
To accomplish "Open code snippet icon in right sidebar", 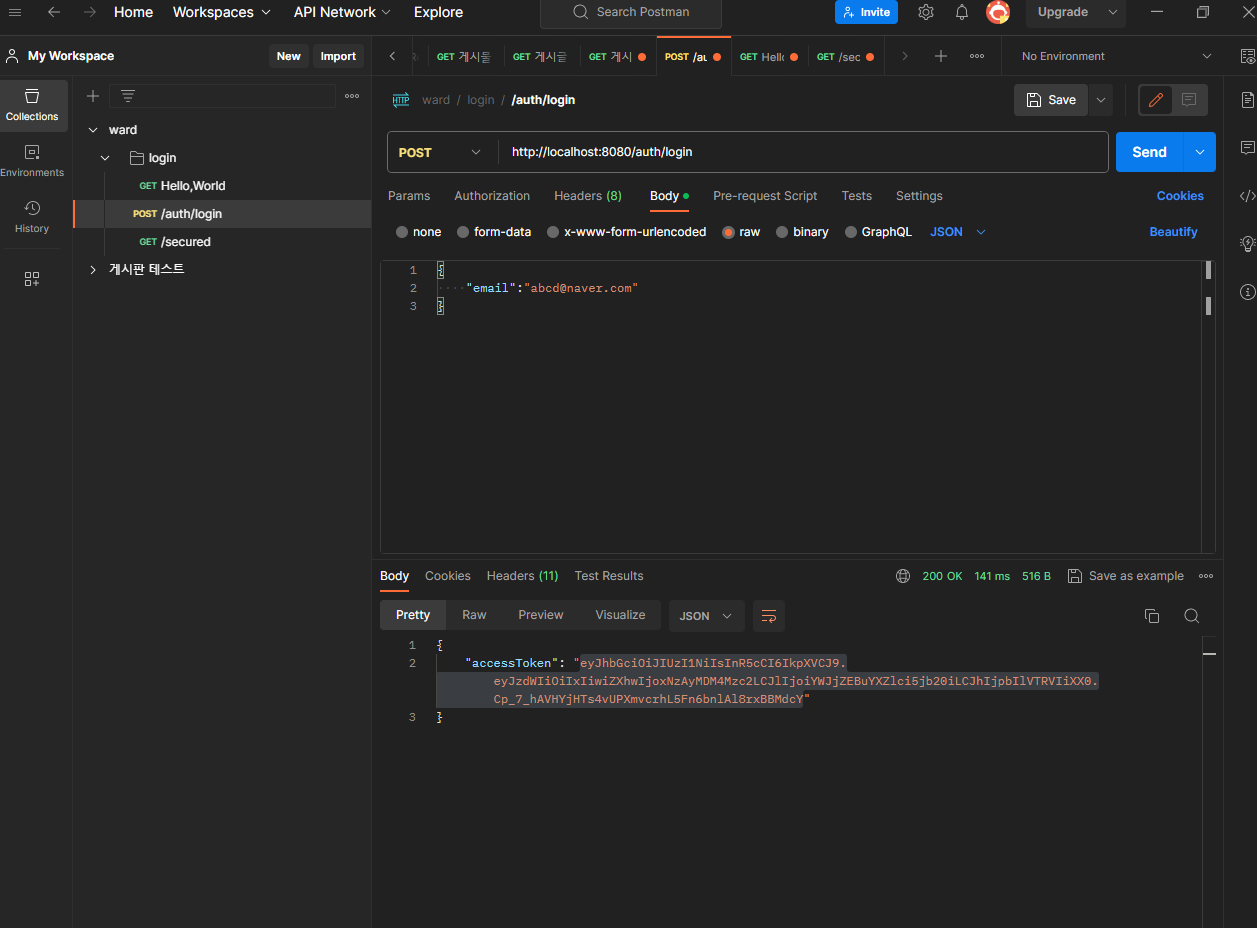I will coord(1247,196).
